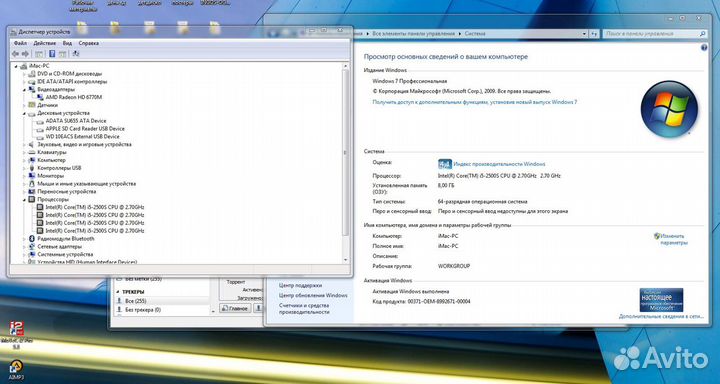The image size is (720, 384).
Task: Click Изменить параметры link
Action: (x=674, y=239)
